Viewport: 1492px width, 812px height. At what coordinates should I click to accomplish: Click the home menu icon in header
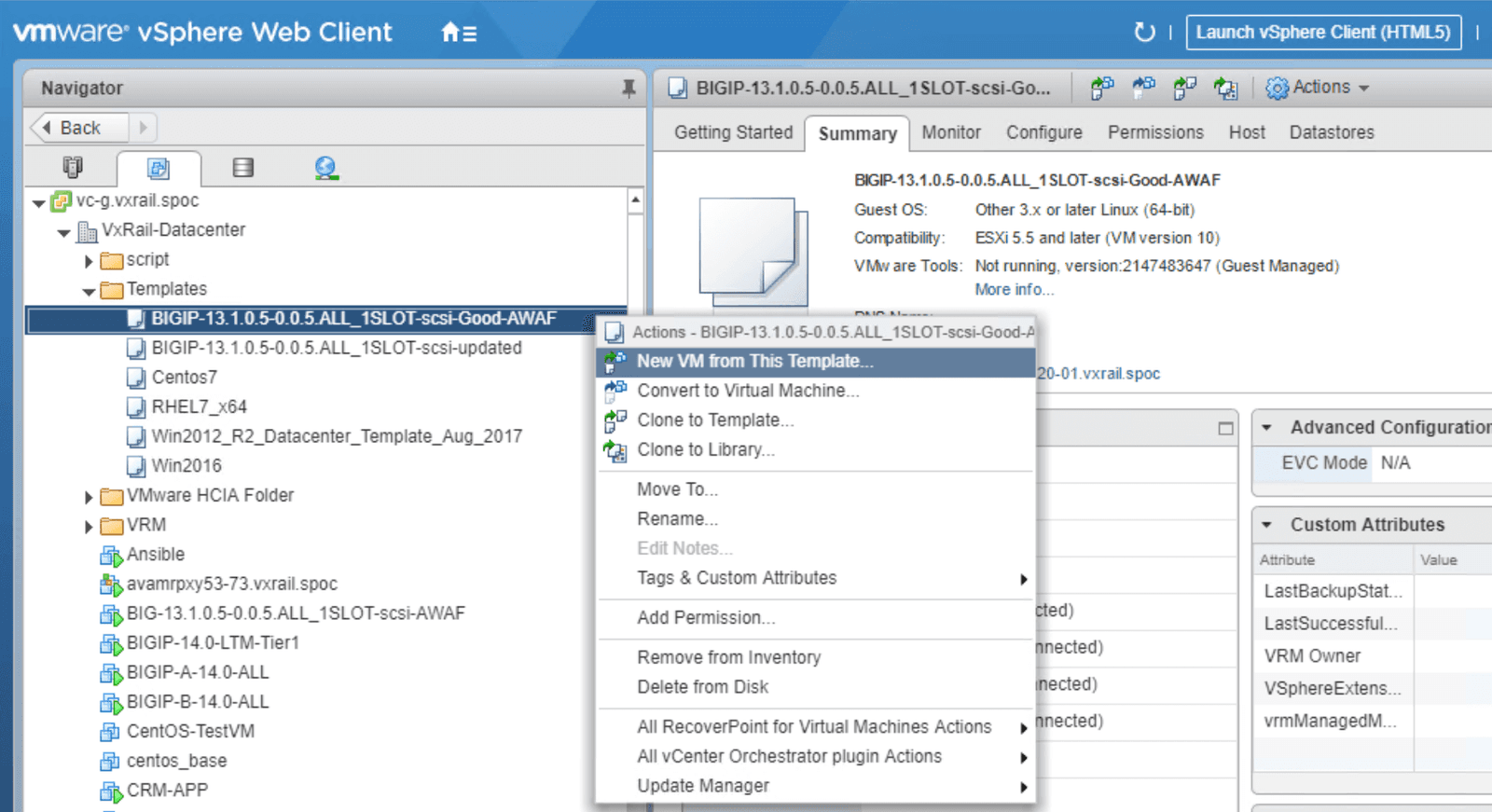(x=458, y=33)
